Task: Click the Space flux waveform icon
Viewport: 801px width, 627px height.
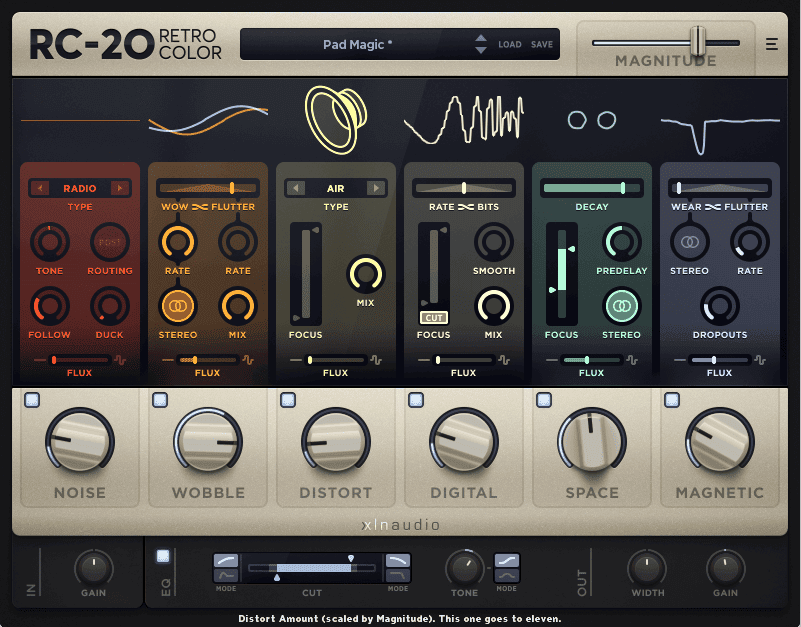Action: click(632, 360)
